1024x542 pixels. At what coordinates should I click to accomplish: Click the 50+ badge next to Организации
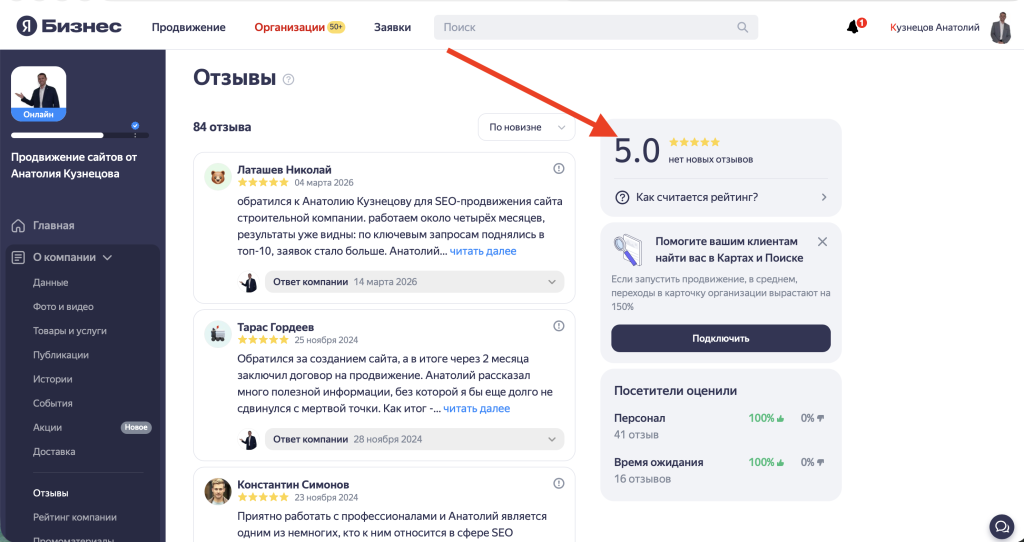pyautogui.click(x=336, y=27)
